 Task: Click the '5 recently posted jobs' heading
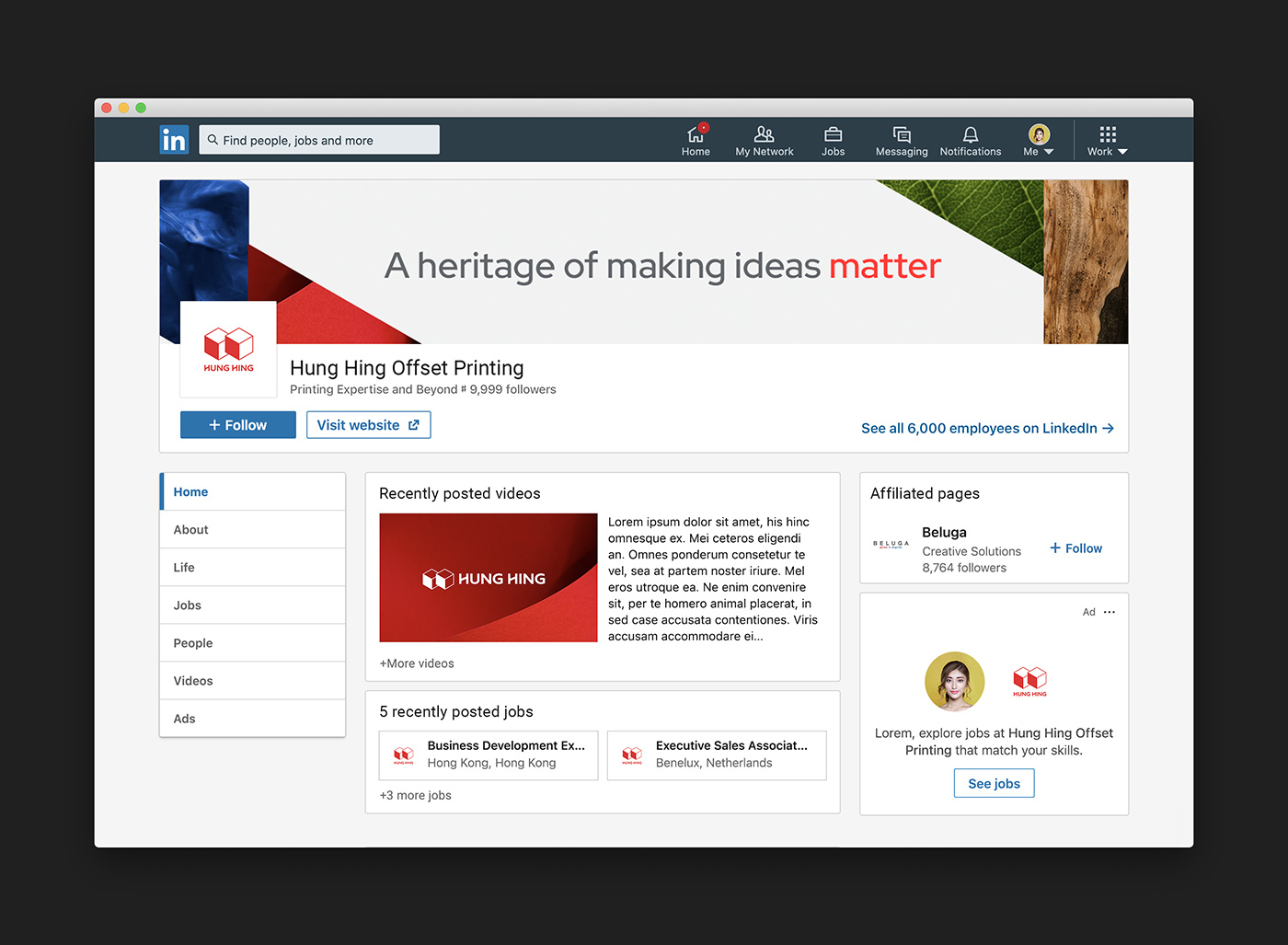click(456, 711)
